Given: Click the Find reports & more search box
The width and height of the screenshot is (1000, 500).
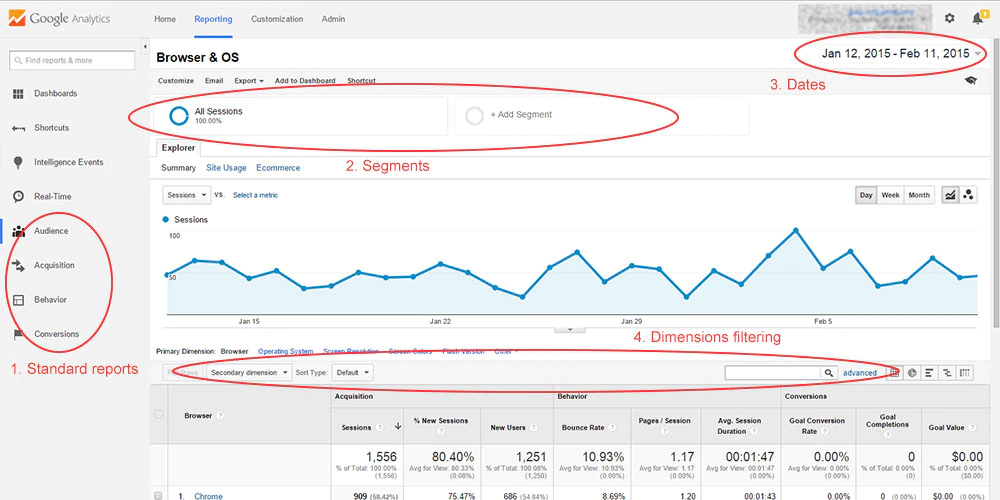Looking at the screenshot, I should coord(72,61).
